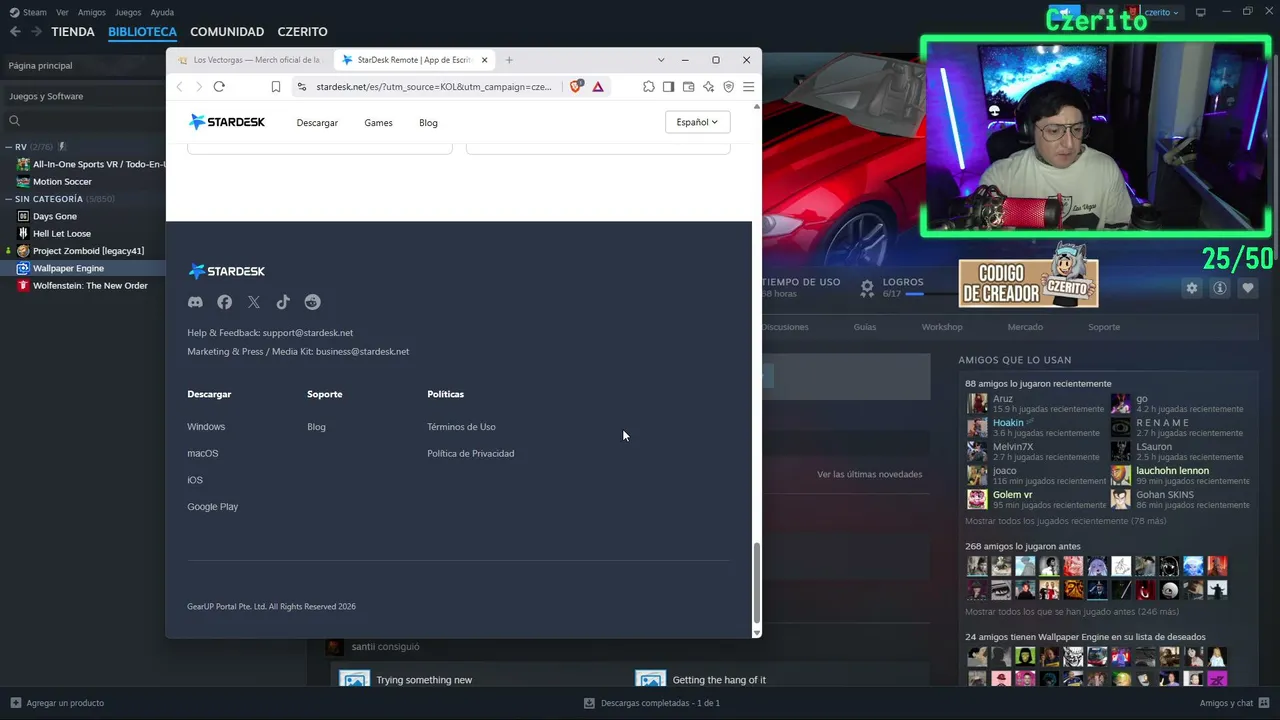Open the browser hamburger menu
The width and height of the screenshot is (1280, 720).
(x=748, y=87)
